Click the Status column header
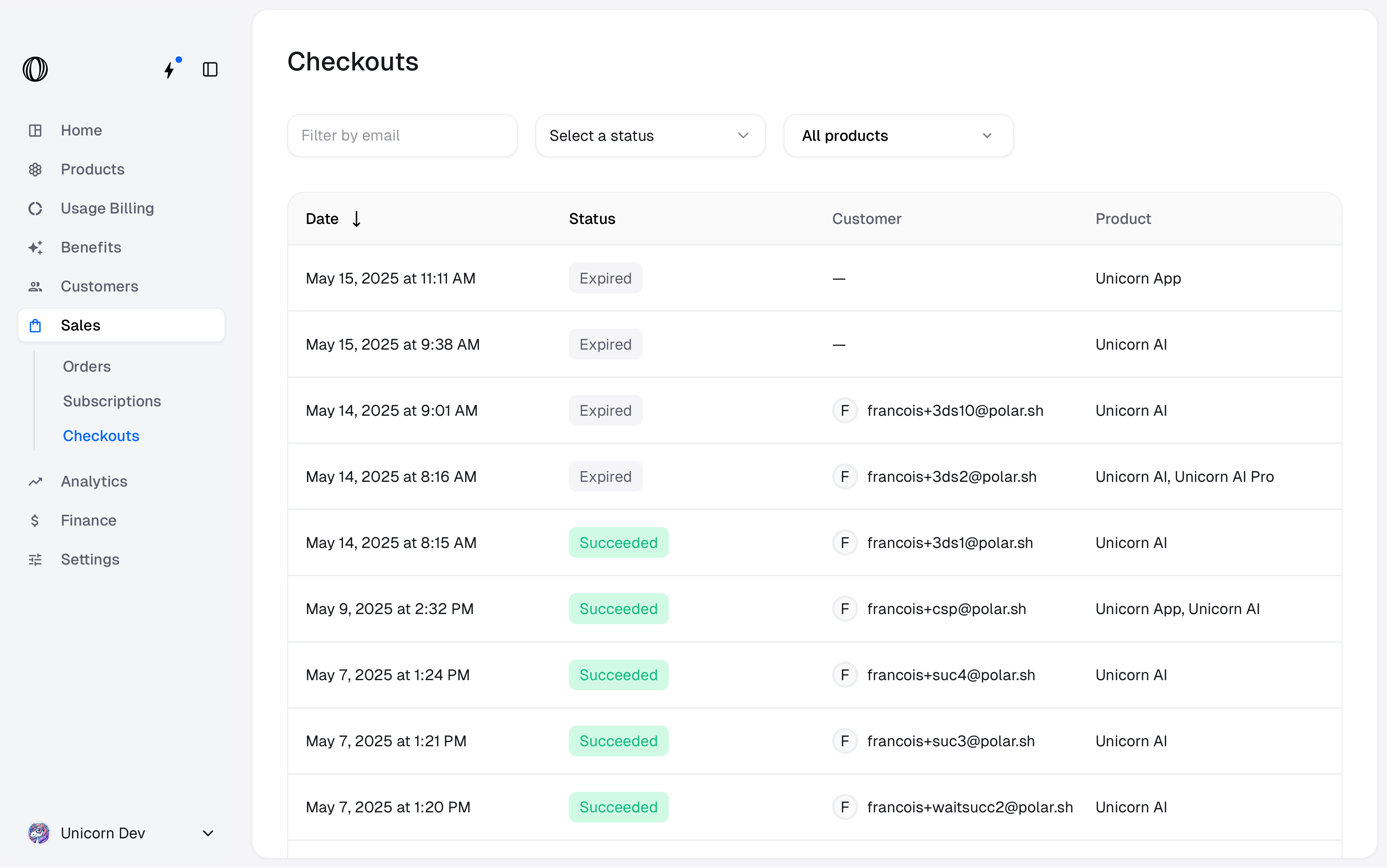The height and width of the screenshot is (868, 1387). (x=592, y=219)
